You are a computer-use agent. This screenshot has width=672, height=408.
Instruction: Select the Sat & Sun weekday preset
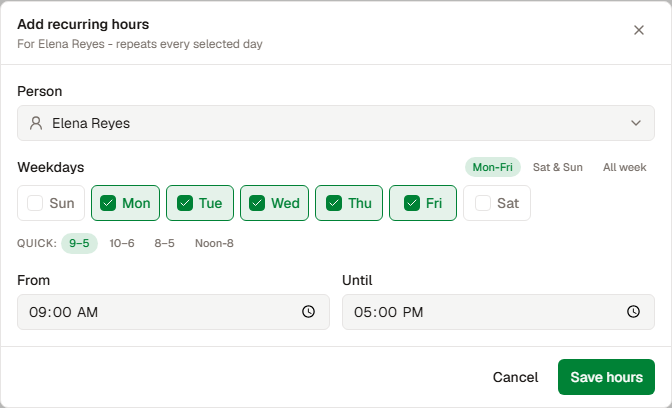click(558, 167)
